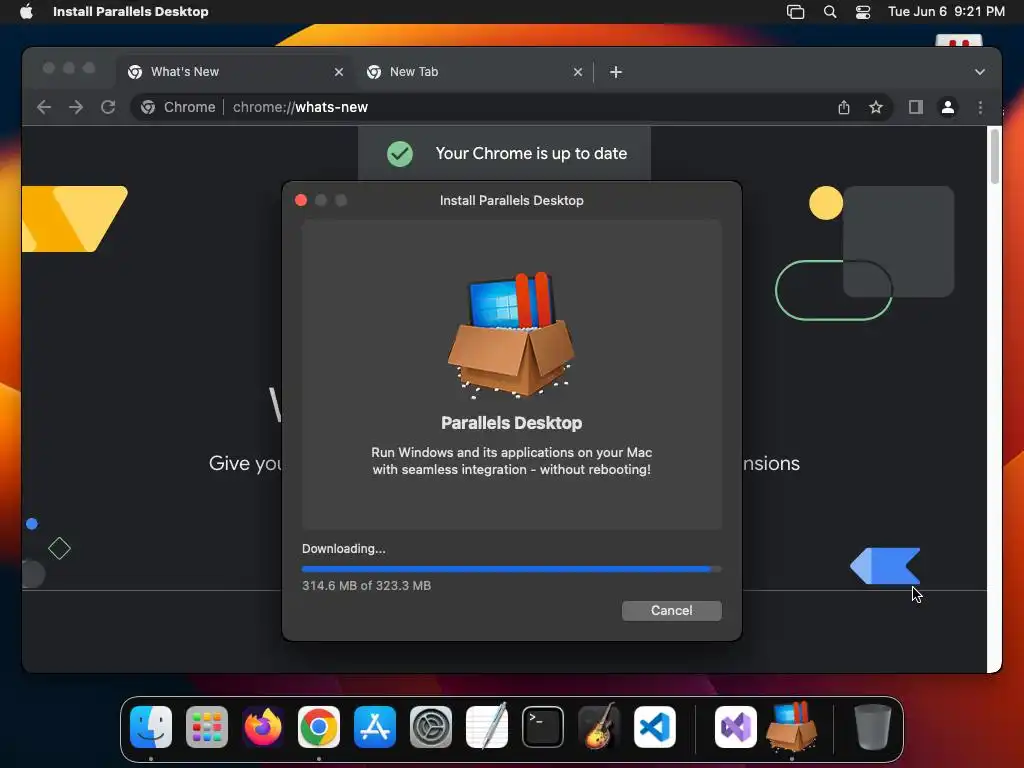The height and width of the screenshot is (768, 1024).
Task: Click the 314.6 MB of 323.3 MB text
Action: 366,586
